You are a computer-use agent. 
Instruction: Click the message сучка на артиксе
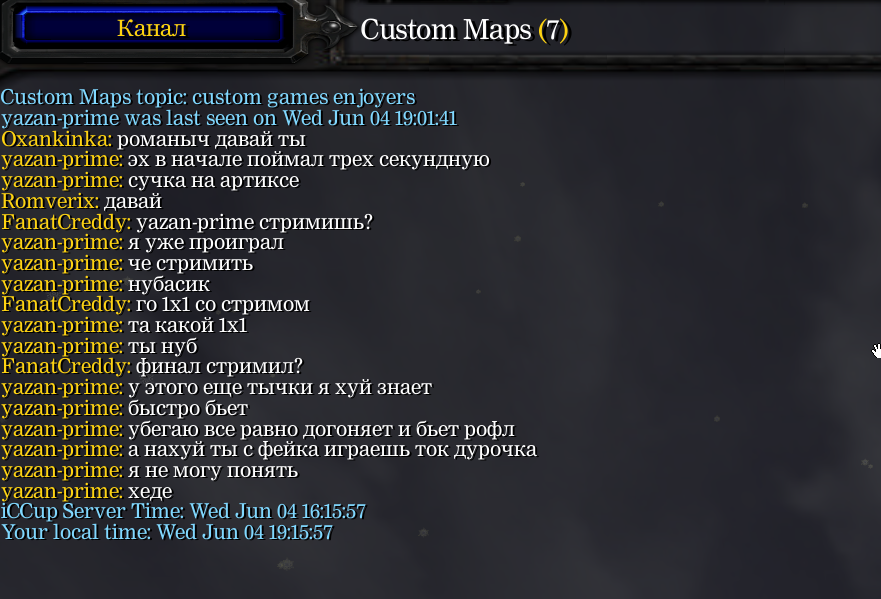214,180
